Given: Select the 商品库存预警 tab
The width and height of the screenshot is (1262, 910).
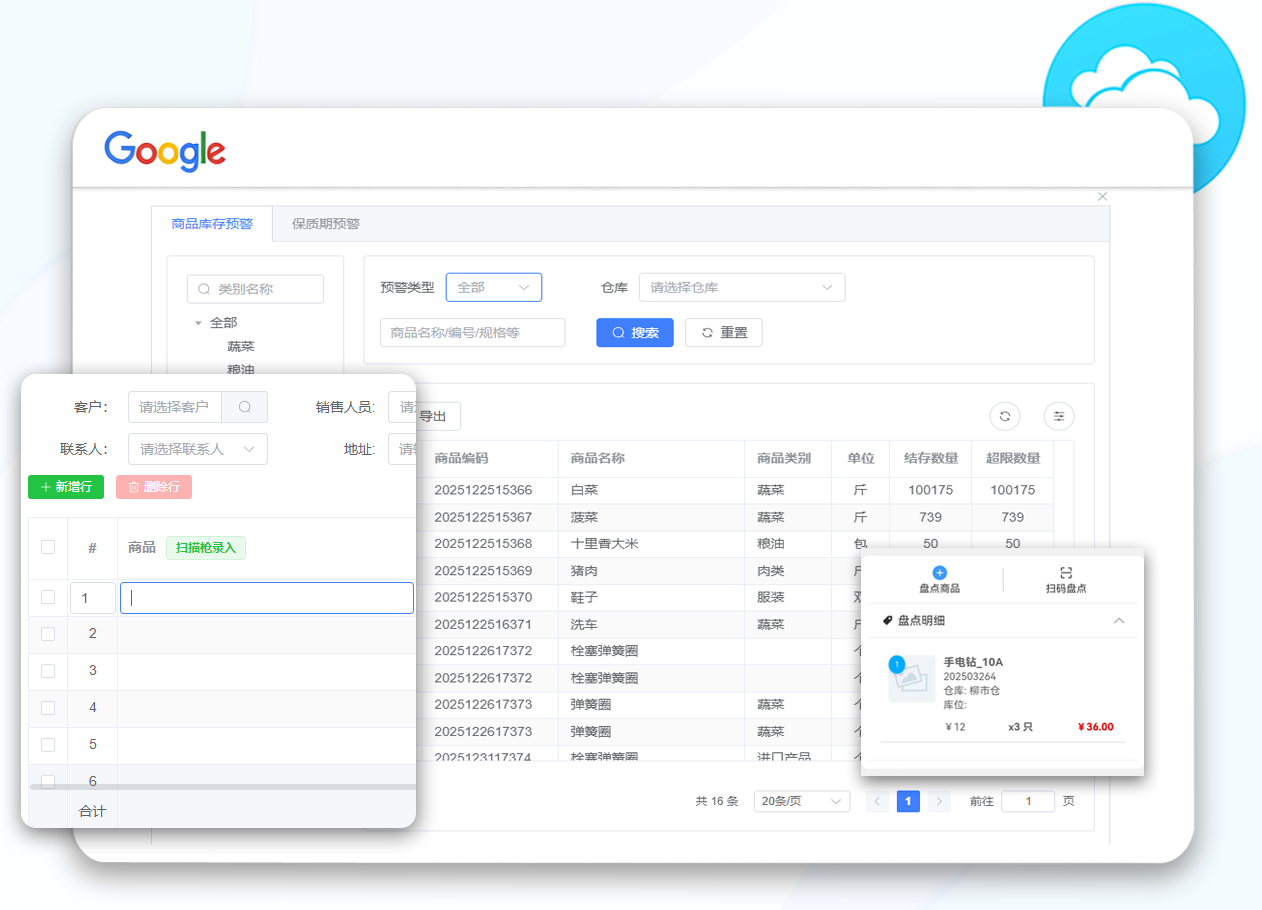Looking at the screenshot, I should coord(211,224).
